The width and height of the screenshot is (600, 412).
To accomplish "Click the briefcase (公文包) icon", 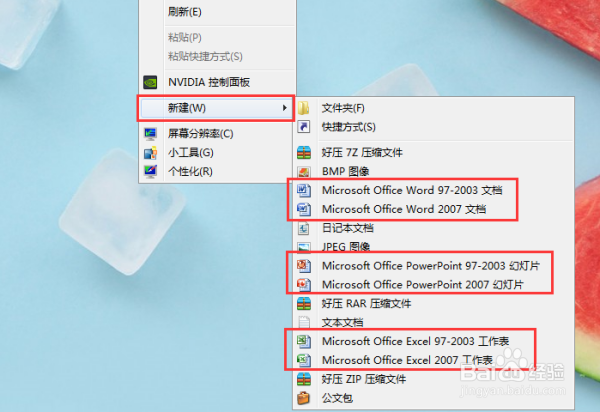I will click(304, 398).
